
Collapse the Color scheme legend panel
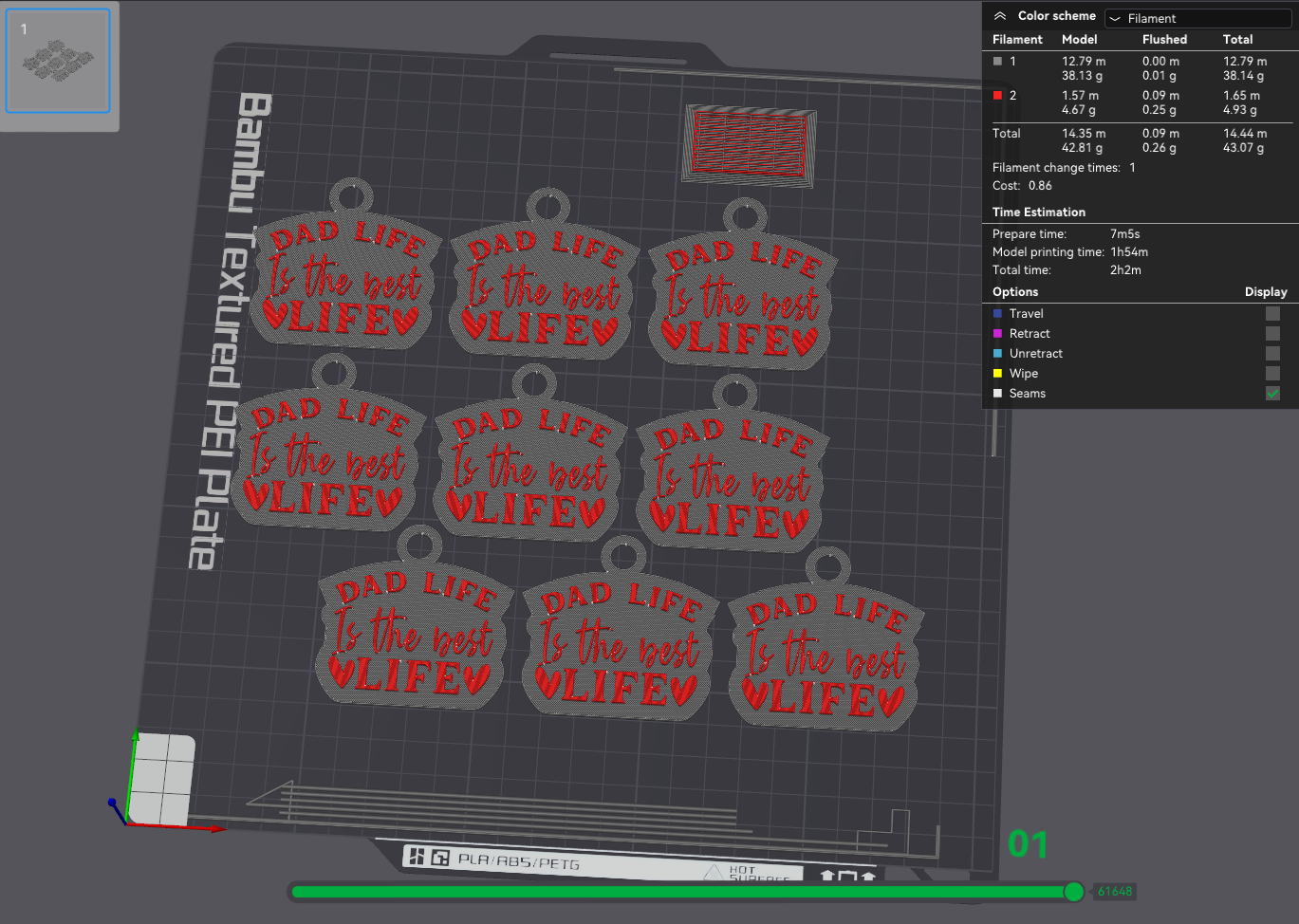[999, 16]
